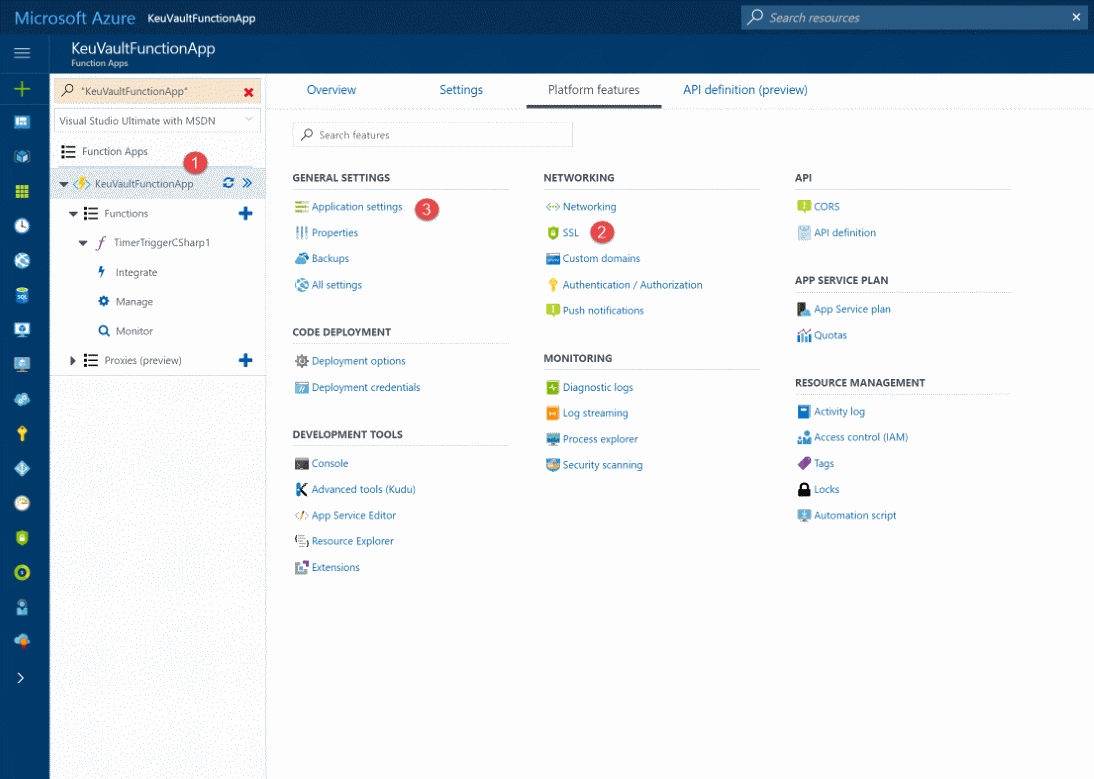Click the Quotas chart icon

[x=804, y=335]
